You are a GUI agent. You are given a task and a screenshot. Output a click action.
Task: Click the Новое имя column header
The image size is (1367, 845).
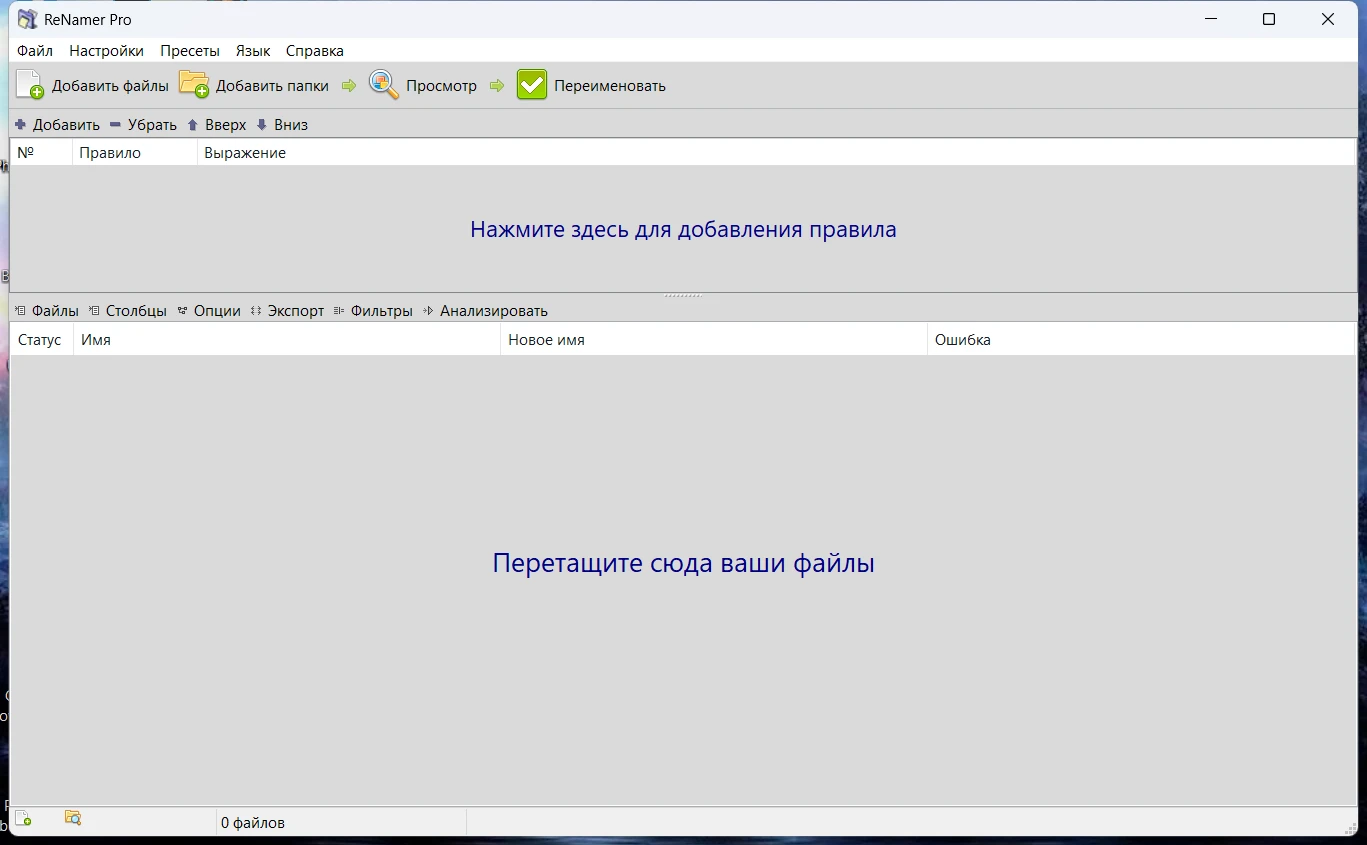click(546, 340)
